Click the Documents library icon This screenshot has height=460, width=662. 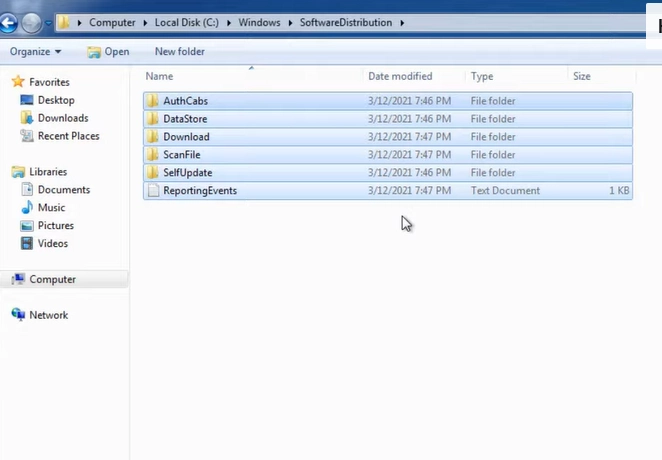click(x=27, y=189)
